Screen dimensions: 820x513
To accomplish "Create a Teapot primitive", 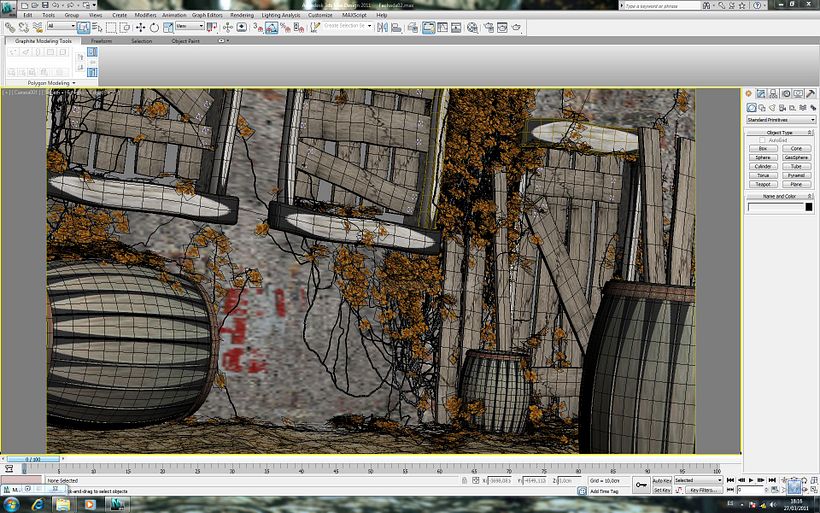I will click(764, 184).
